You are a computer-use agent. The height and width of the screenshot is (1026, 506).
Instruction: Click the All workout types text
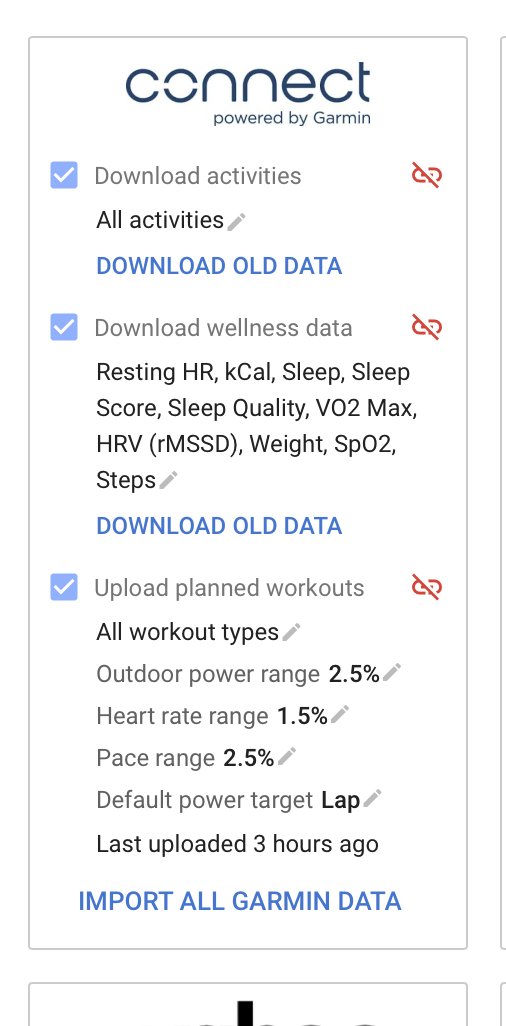click(188, 632)
